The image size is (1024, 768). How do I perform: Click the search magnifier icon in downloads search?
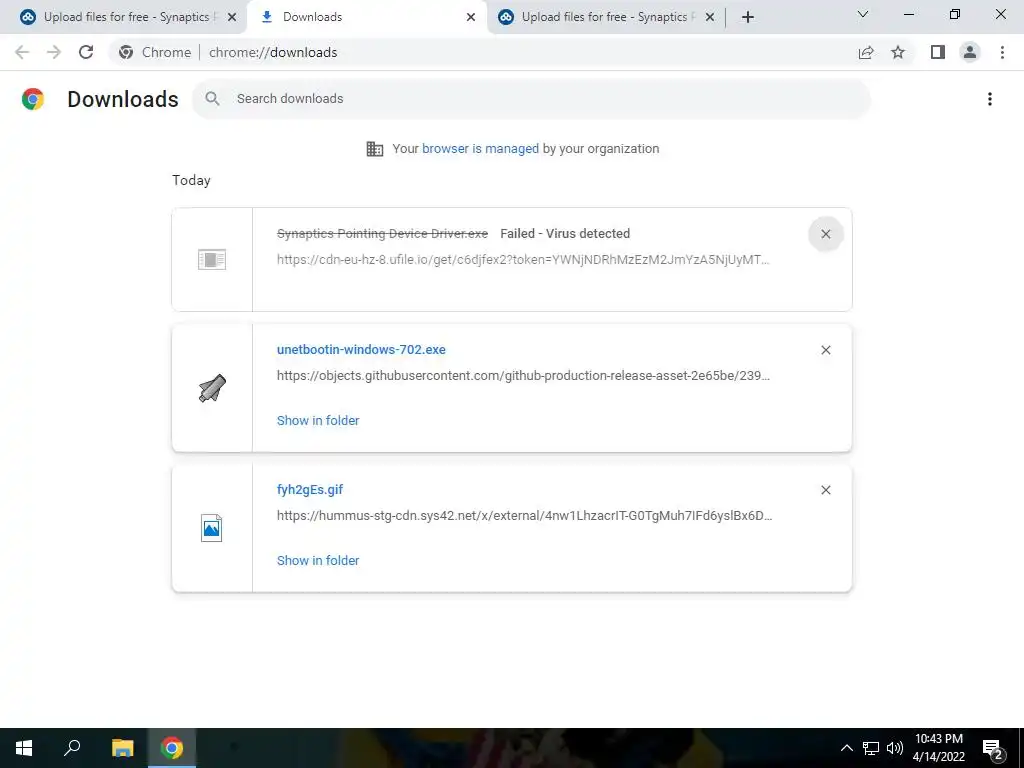click(212, 99)
